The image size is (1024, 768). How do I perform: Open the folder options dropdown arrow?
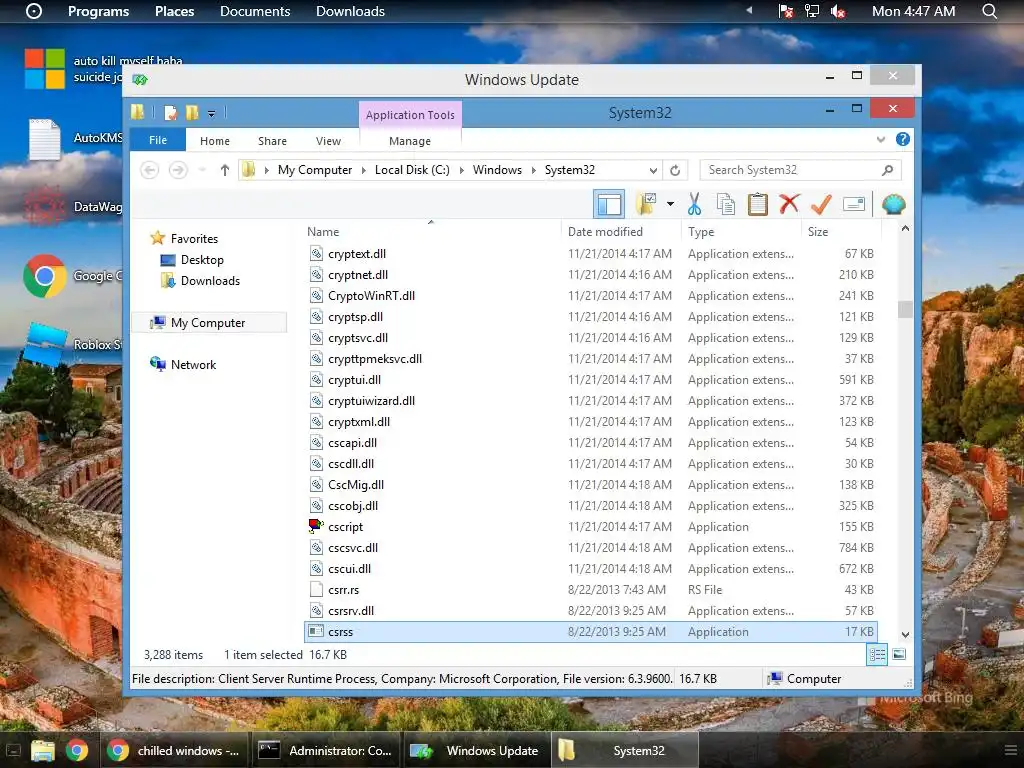point(670,204)
